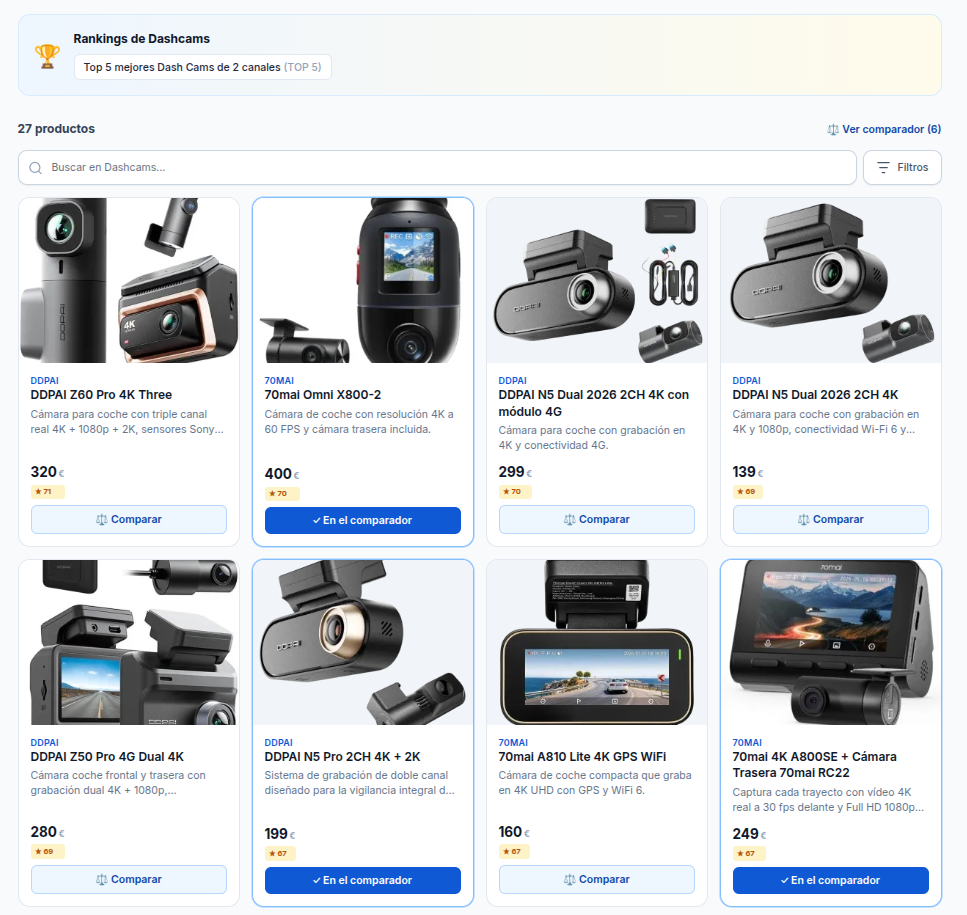Click 70mai 4K A800SE + Cámara Trasera title
The width and height of the screenshot is (967, 915).
click(815, 765)
